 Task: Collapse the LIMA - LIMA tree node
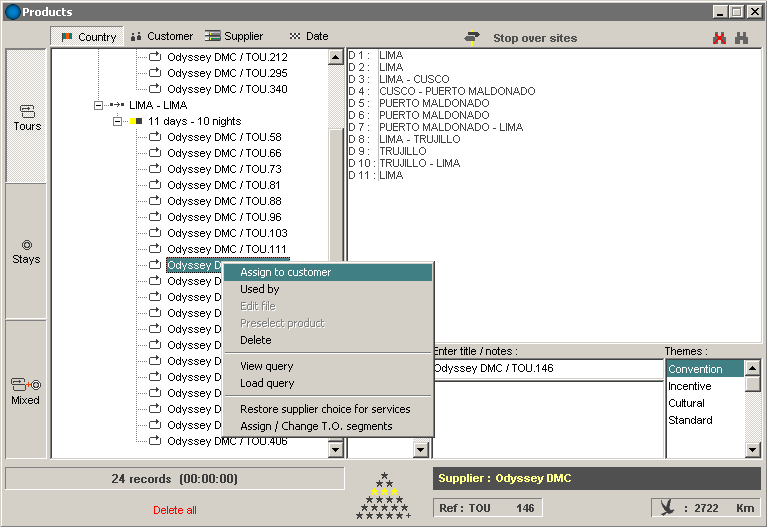pos(99,105)
